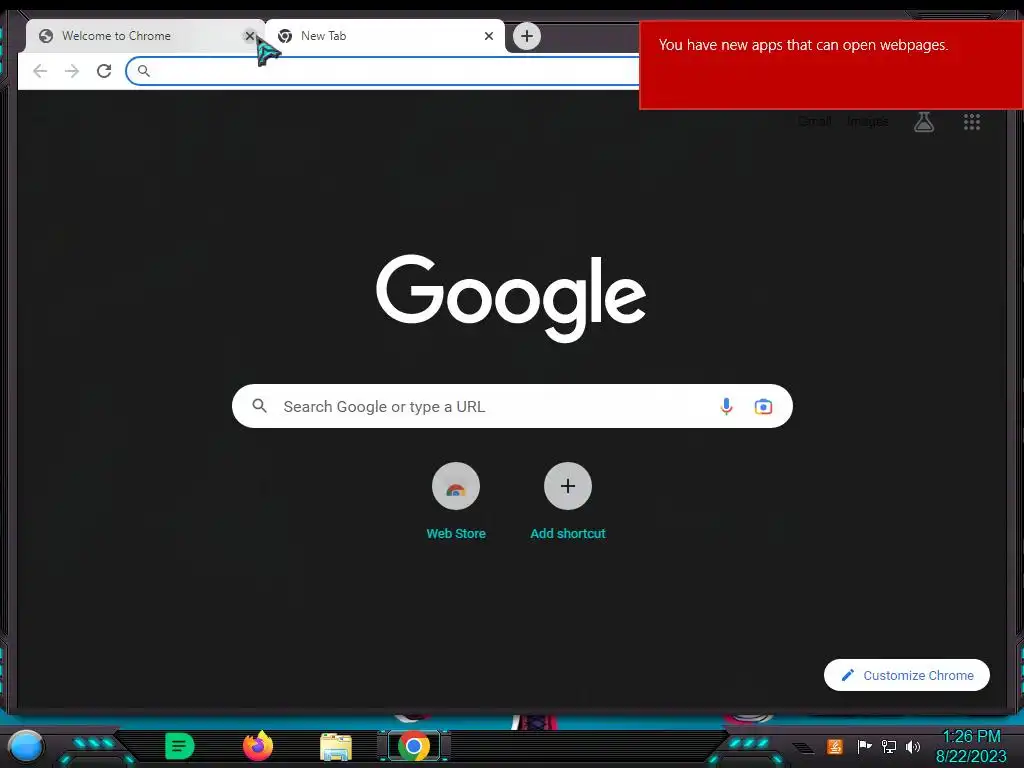Launch Firefox from the taskbar
Image resolution: width=1024 pixels, height=768 pixels.
pyautogui.click(x=258, y=746)
